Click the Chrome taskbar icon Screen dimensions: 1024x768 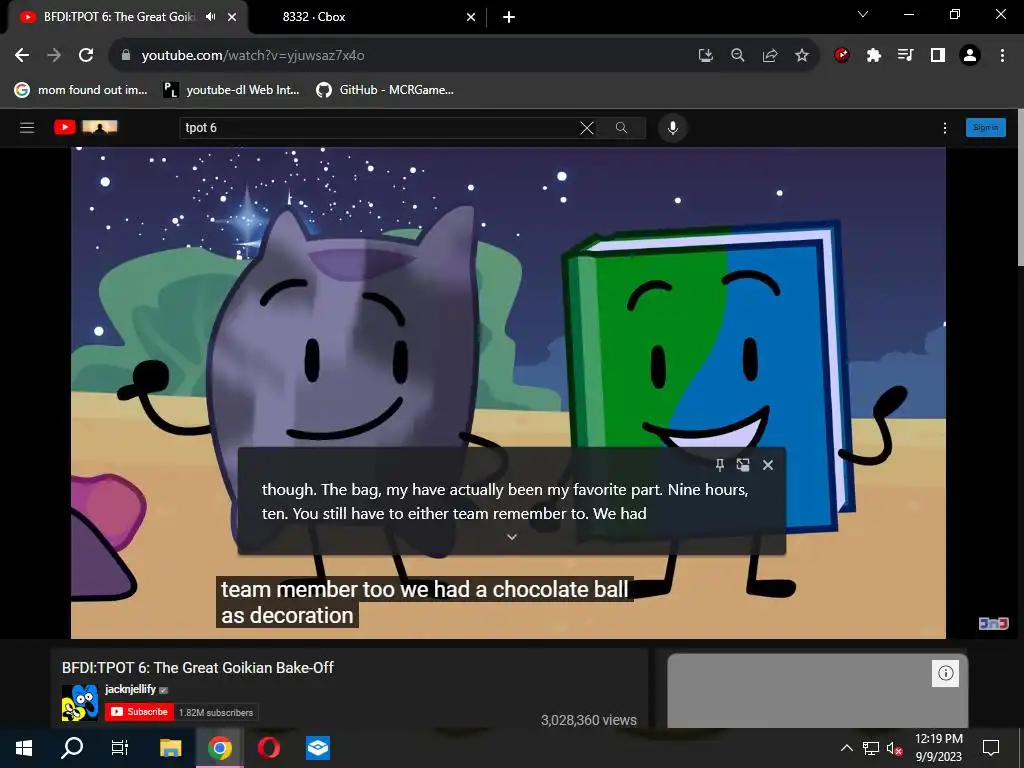coord(220,748)
